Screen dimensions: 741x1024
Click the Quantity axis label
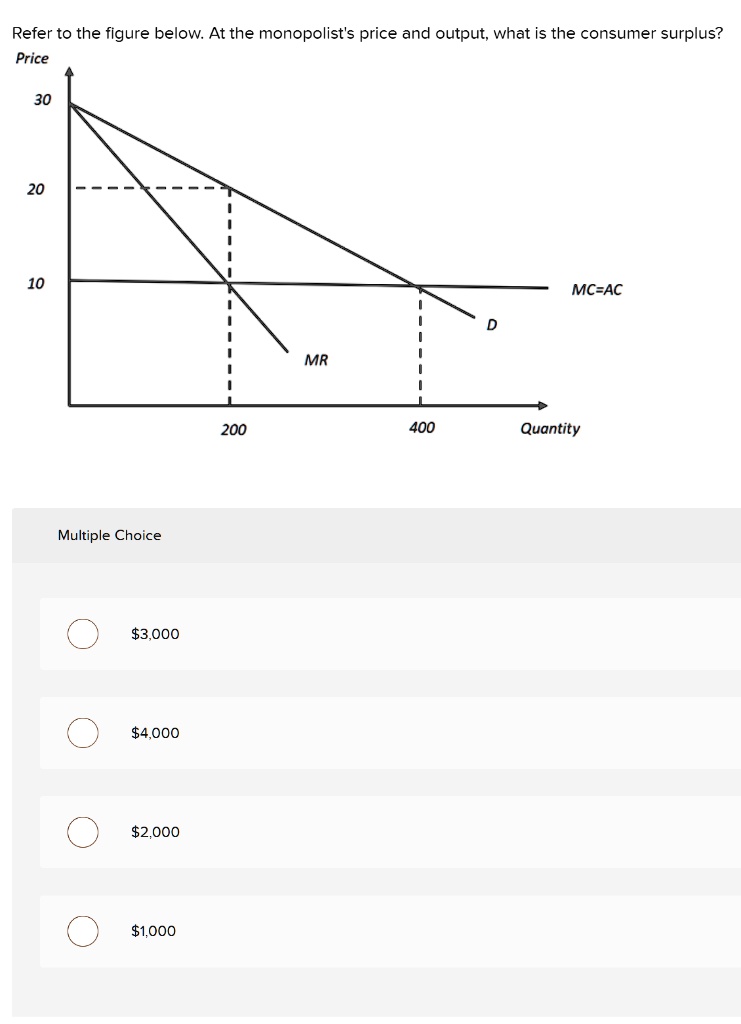pyautogui.click(x=550, y=428)
